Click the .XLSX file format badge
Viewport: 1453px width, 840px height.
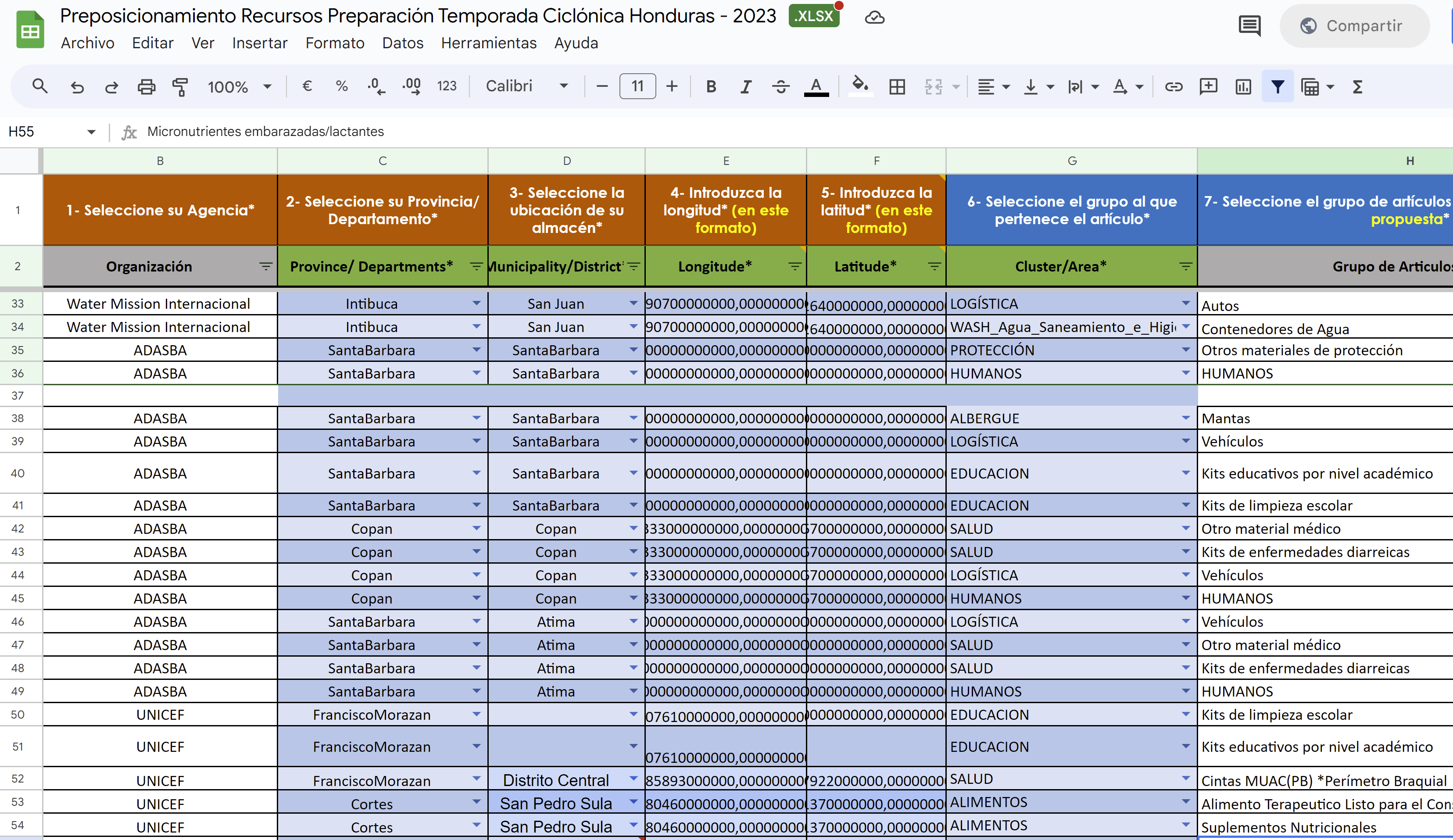coord(813,16)
